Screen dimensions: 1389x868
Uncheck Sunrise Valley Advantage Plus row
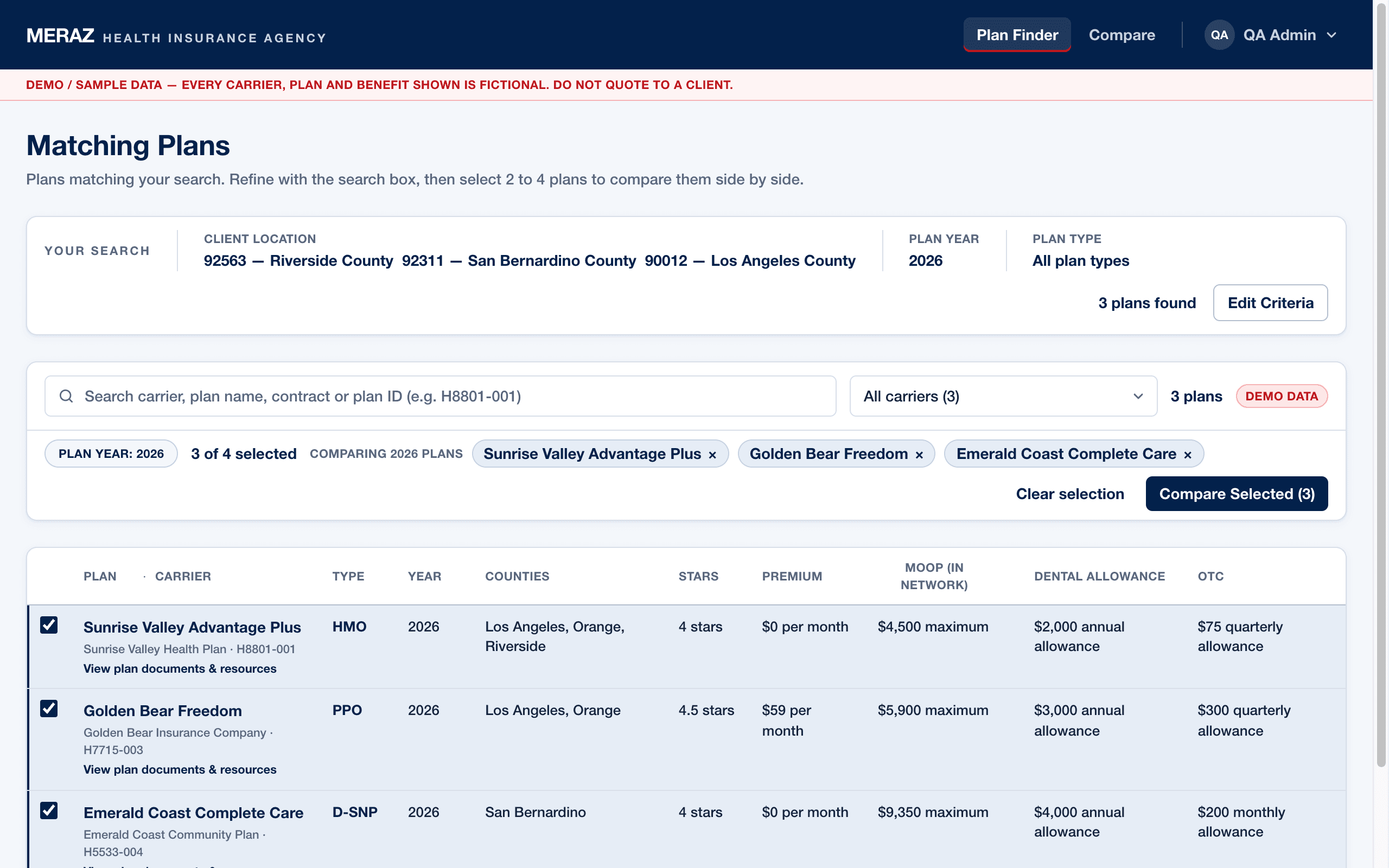click(x=49, y=624)
